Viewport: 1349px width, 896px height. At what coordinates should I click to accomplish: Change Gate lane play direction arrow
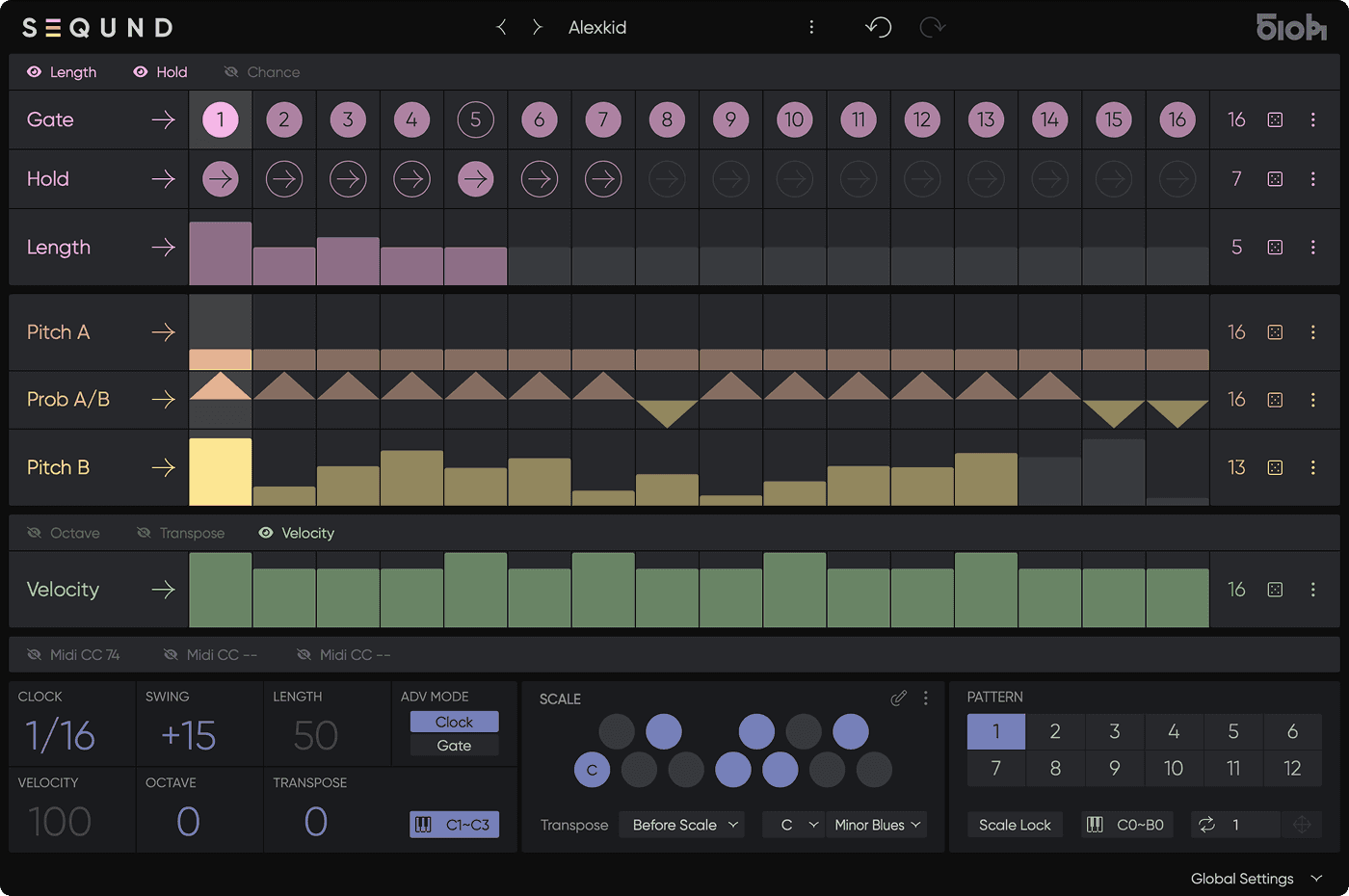click(163, 119)
